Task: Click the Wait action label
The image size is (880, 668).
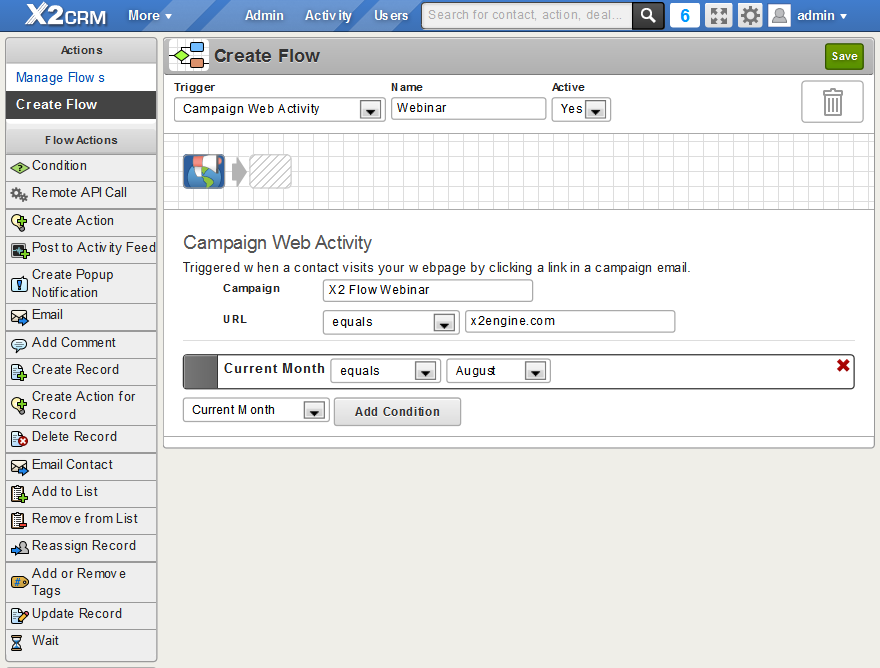Action: point(45,640)
